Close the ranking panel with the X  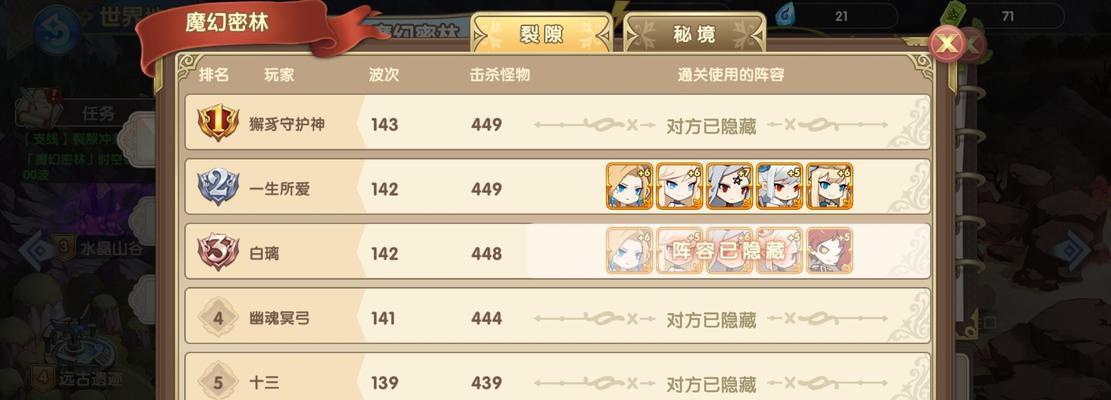click(x=947, y=45)
